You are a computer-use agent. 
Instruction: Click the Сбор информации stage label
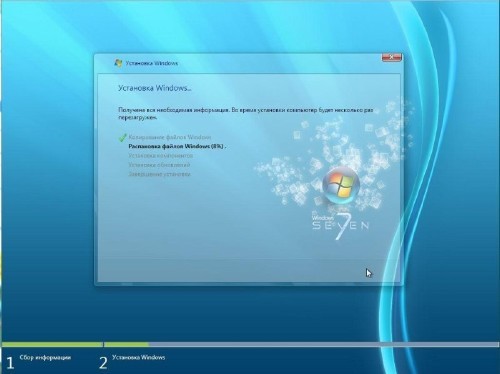45,357
